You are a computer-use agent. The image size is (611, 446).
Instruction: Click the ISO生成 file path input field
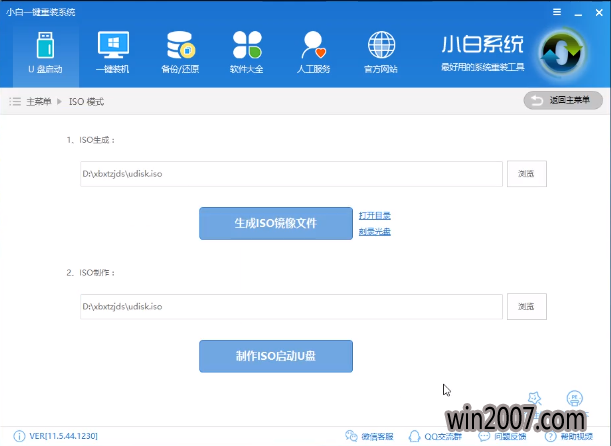tap(291, 174)
